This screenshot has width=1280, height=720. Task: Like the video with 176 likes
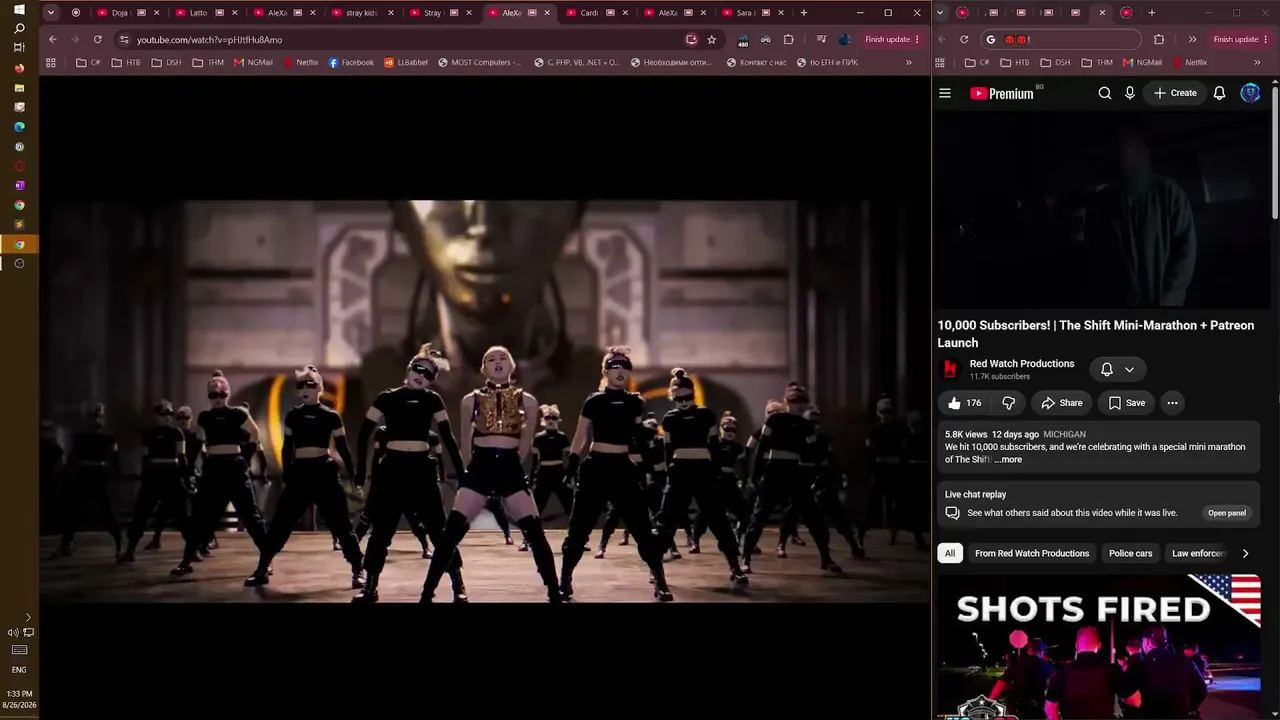[964, 403]
